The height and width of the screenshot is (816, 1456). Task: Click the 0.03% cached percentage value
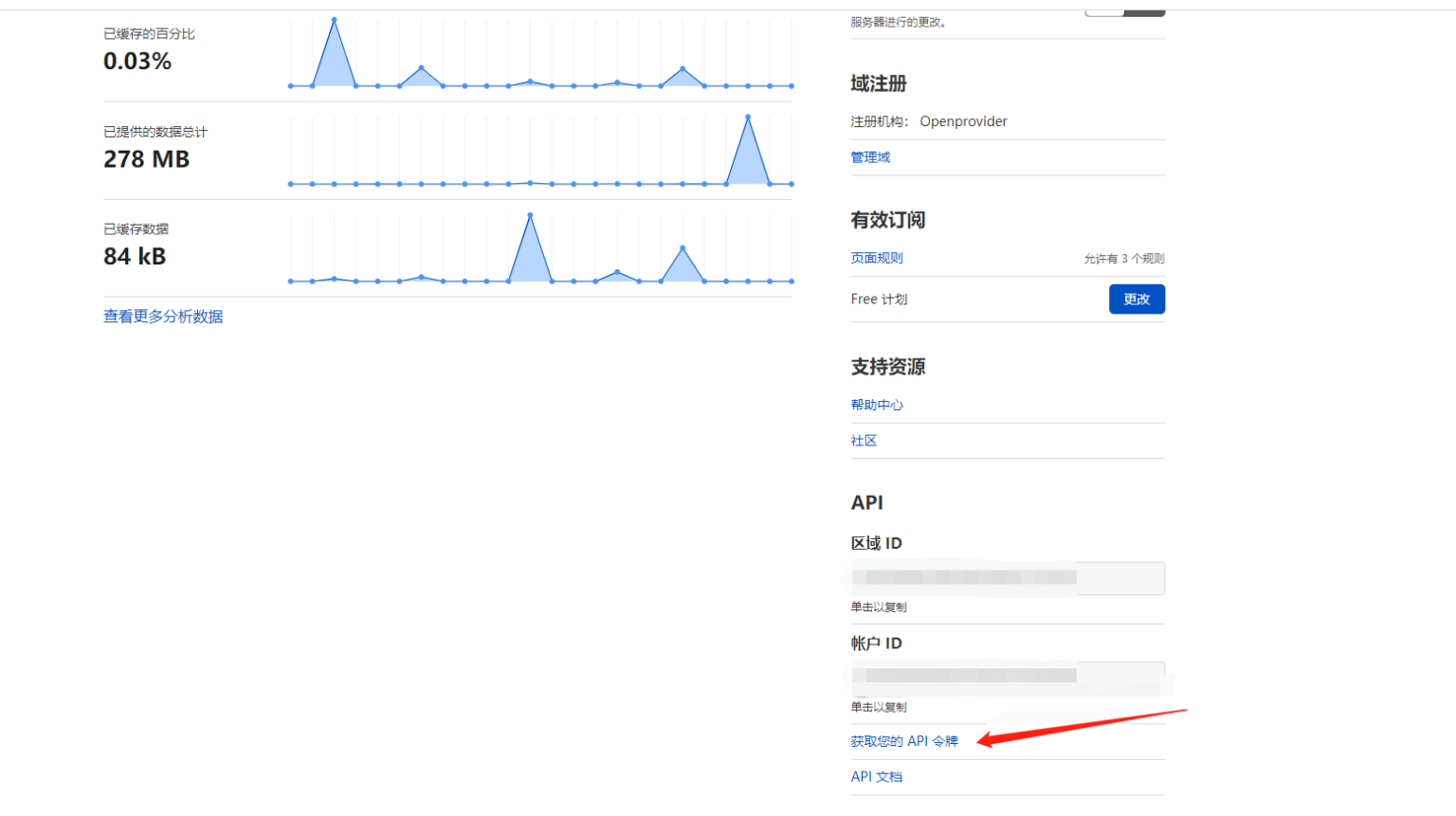137,62
